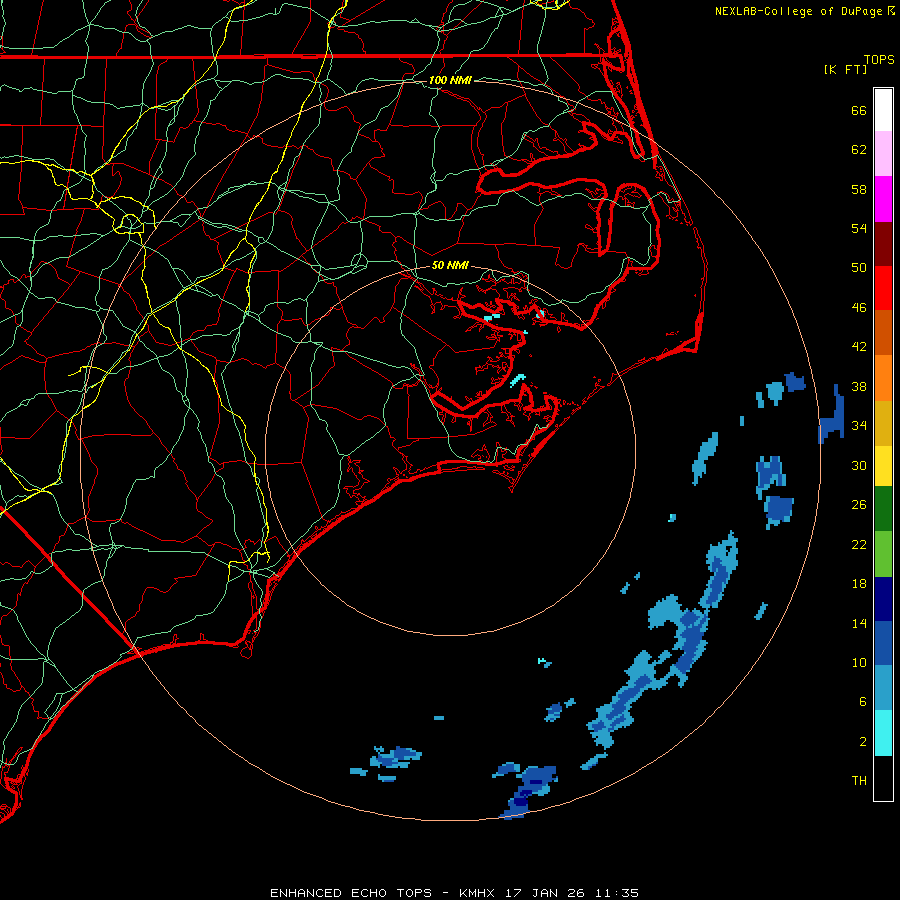This screenshot has height=900, width=900.
Task: Click the '[K FT]' units label
Action: pos(845,69)
